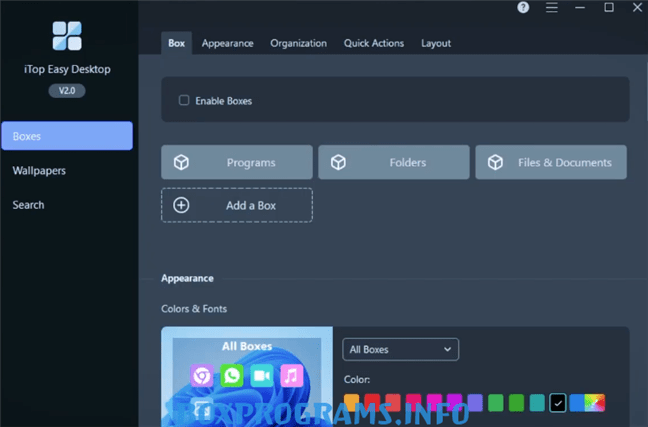Open the help question-mark icon

523,7
